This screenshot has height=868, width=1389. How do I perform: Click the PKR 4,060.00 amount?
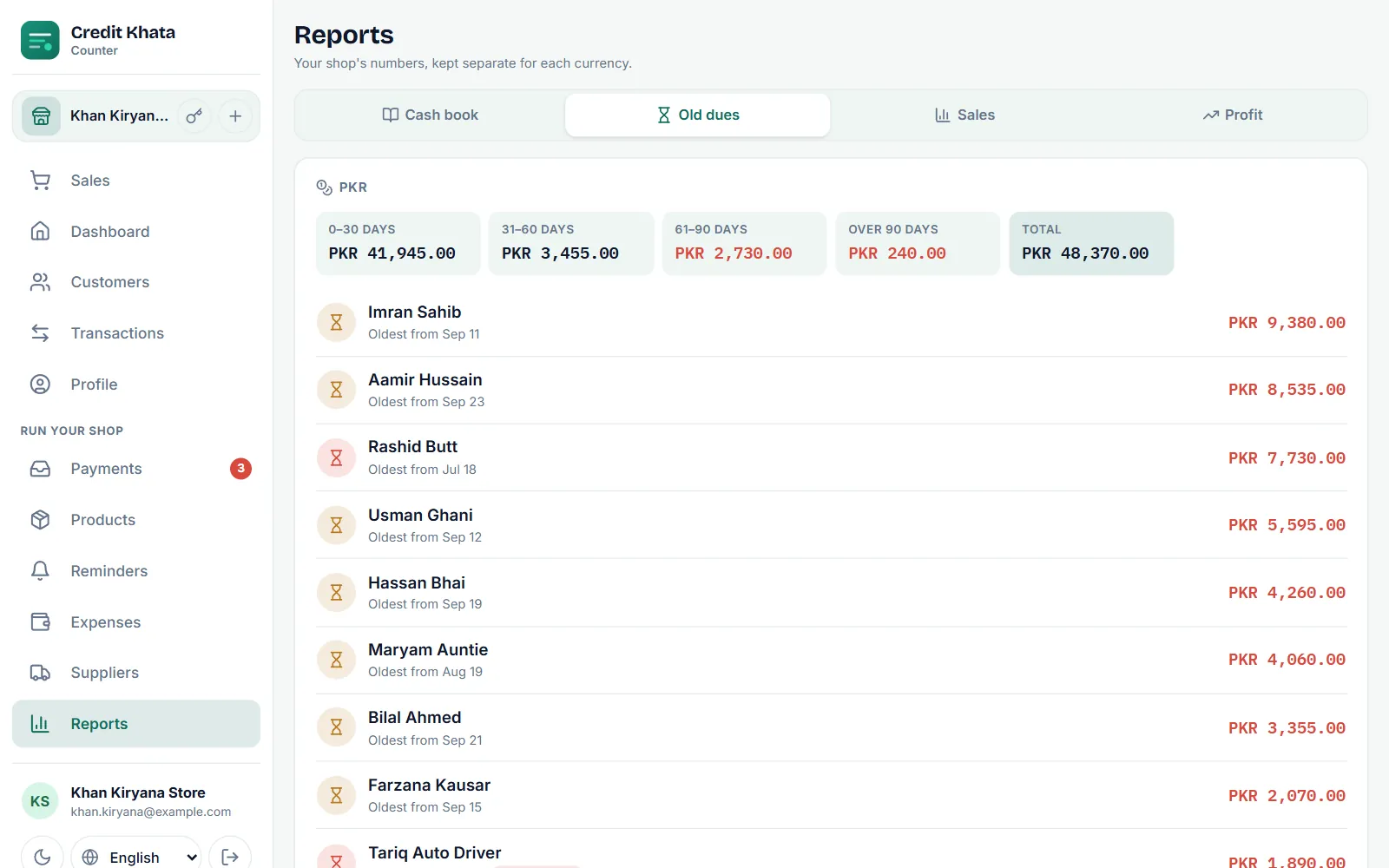click(x=1287, y=660)
